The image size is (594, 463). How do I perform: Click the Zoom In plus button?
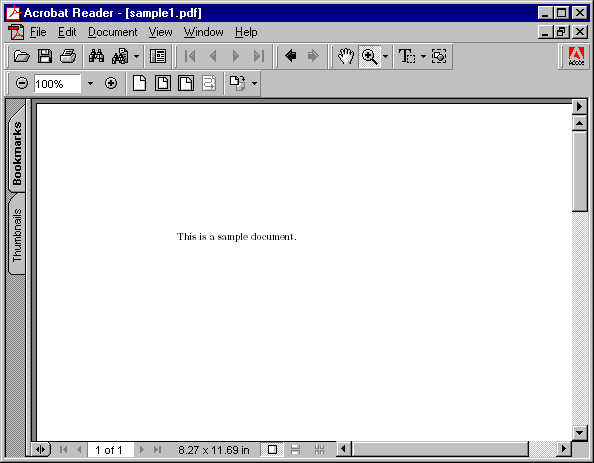click(x=111, y=83)
